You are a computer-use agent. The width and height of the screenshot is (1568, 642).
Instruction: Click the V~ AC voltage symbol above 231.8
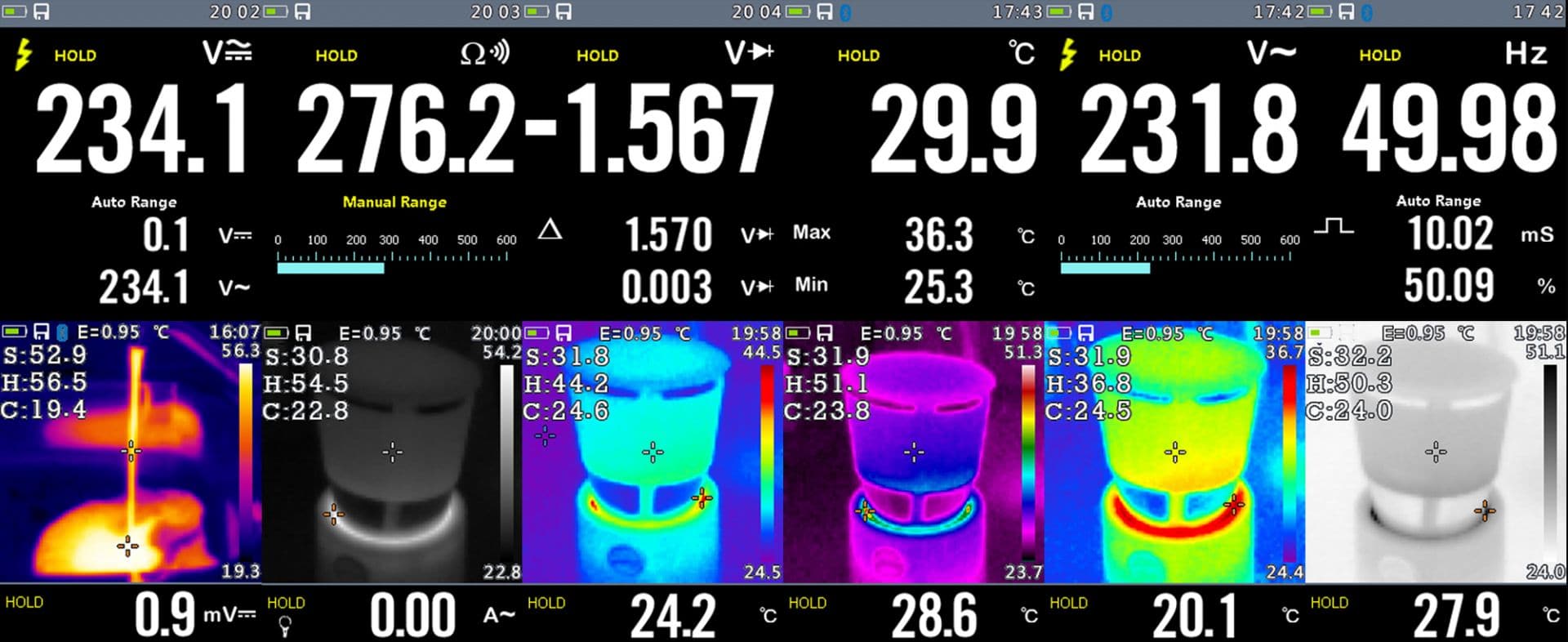click(1271, 54)
